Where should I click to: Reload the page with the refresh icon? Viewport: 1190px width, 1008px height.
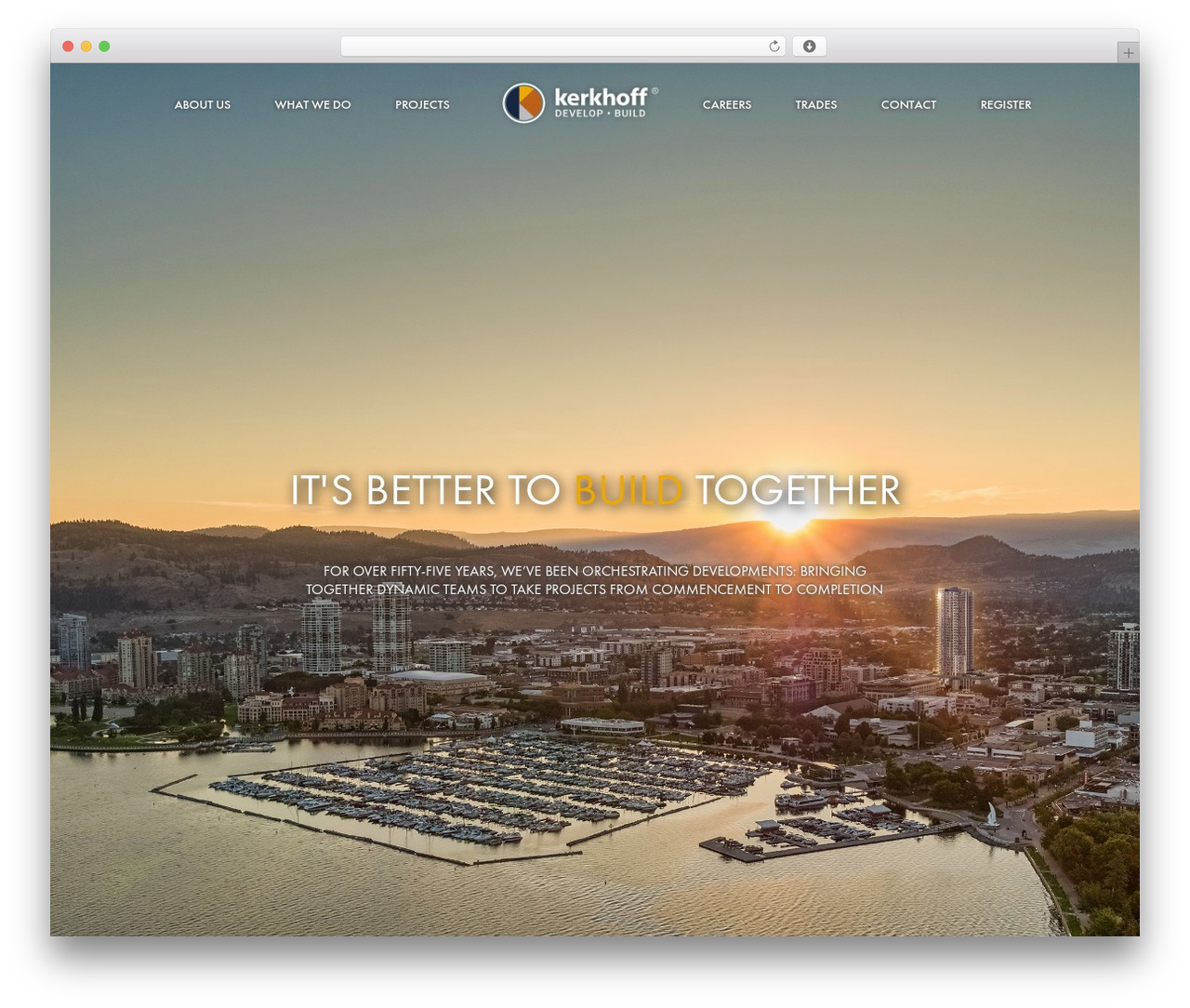point(773,46)
